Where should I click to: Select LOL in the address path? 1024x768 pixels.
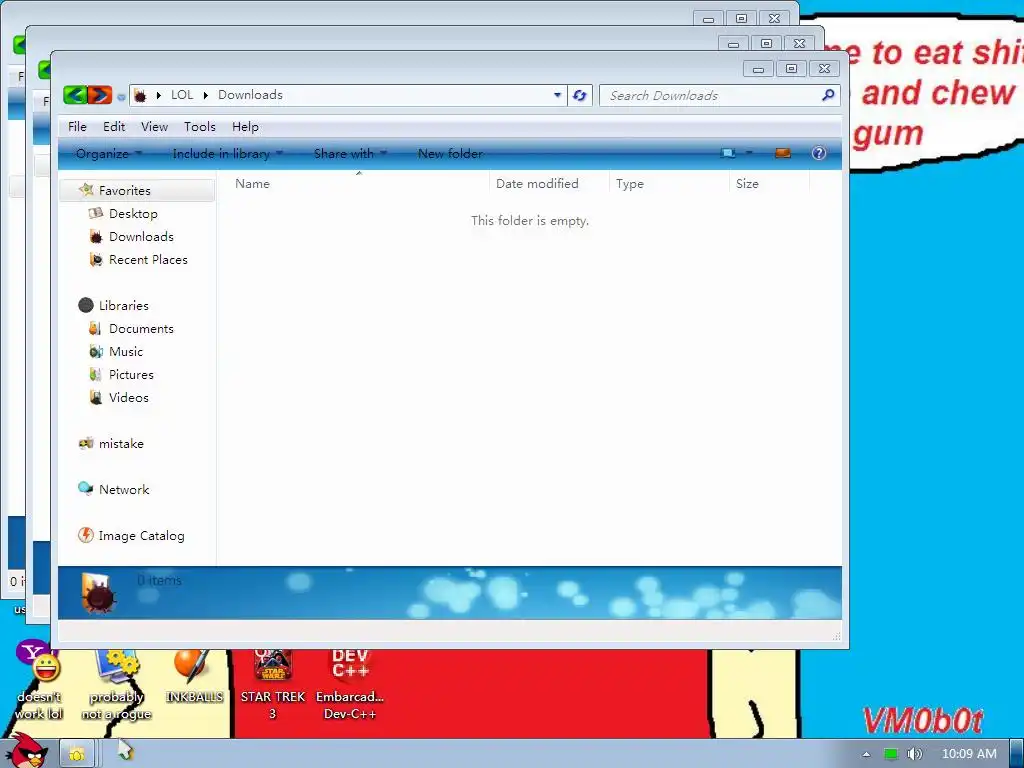(x=182, y=95)
